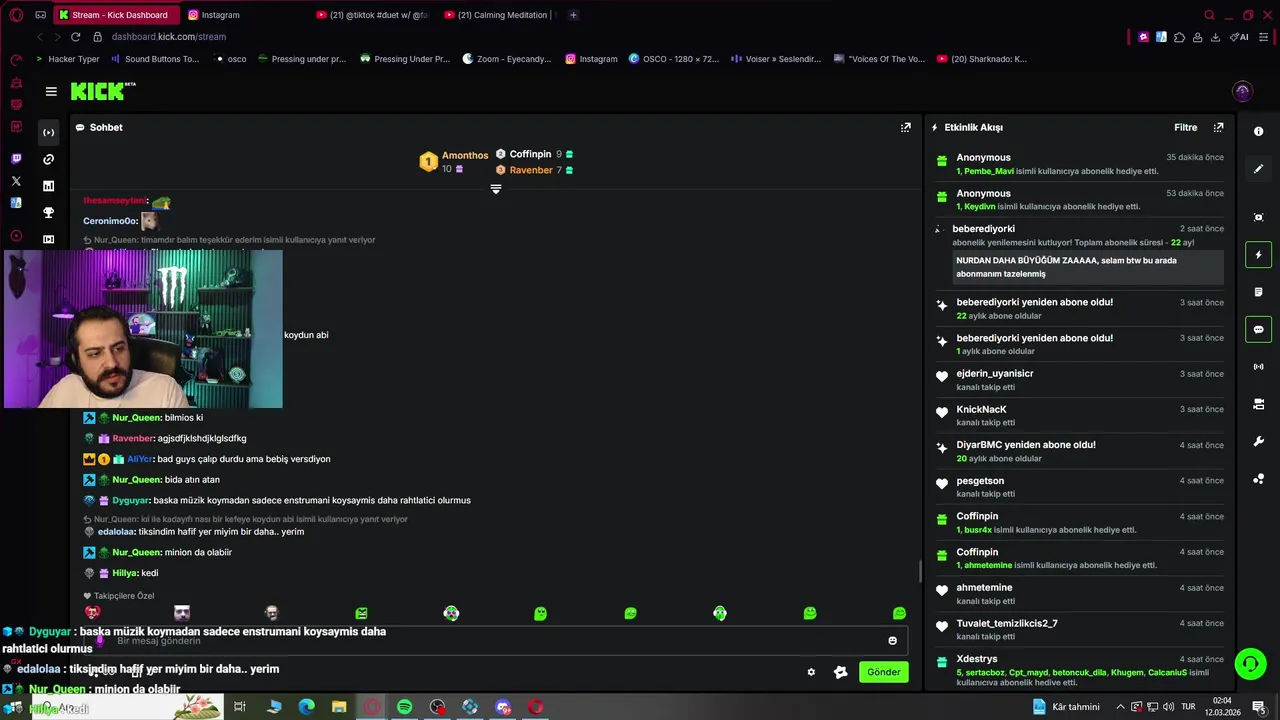The width and height of the screenshot is (1280, 720).
Task: Click the ejderin_uyanisicr follow entry
Action: (1079, 380)
